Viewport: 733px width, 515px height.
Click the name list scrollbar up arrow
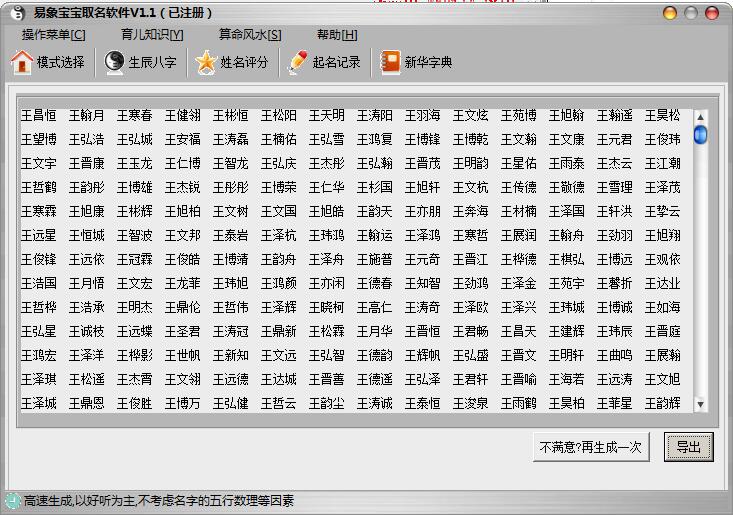(x=700, y=116)
